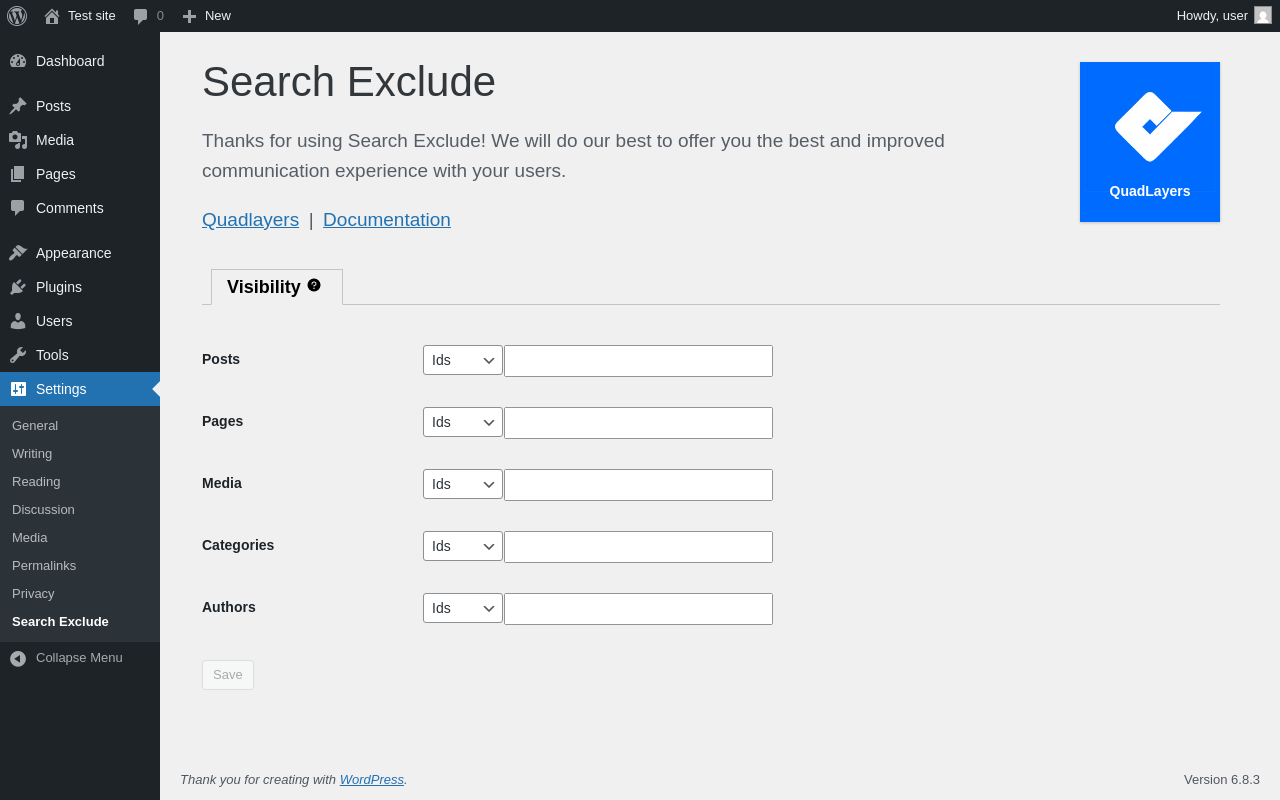Click the QuadLayers logo image

coord(1150,142)
